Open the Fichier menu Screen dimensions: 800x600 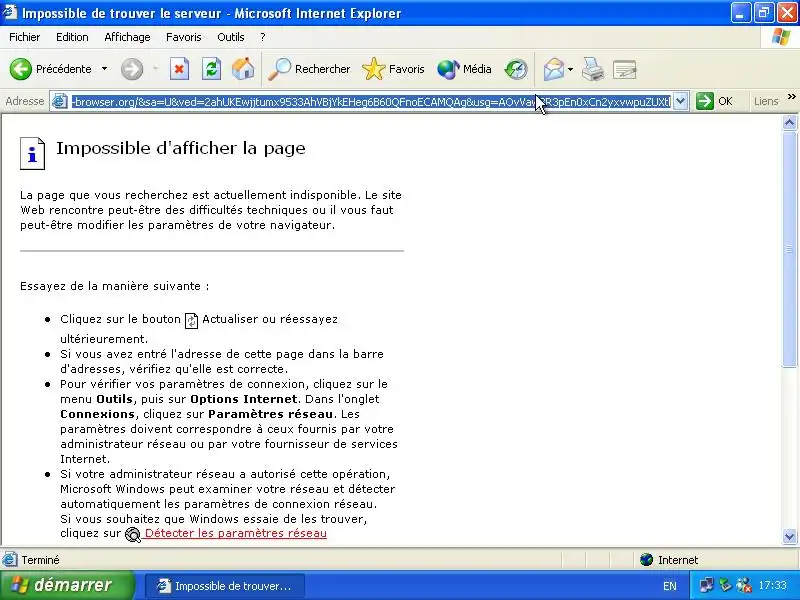(x=24, y=37)
